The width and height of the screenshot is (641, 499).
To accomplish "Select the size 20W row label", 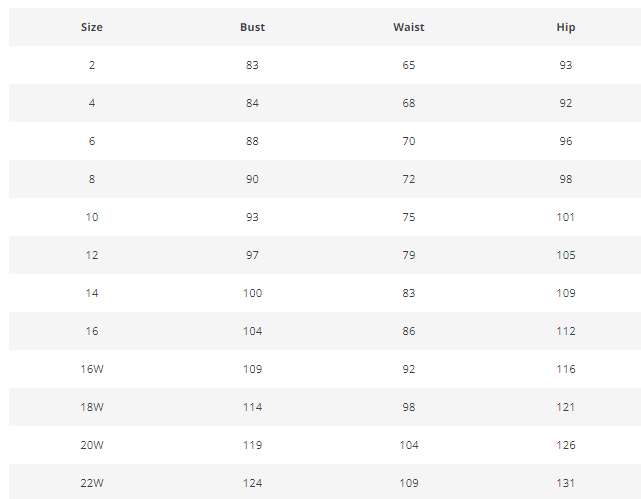I will tap(92, 445).
